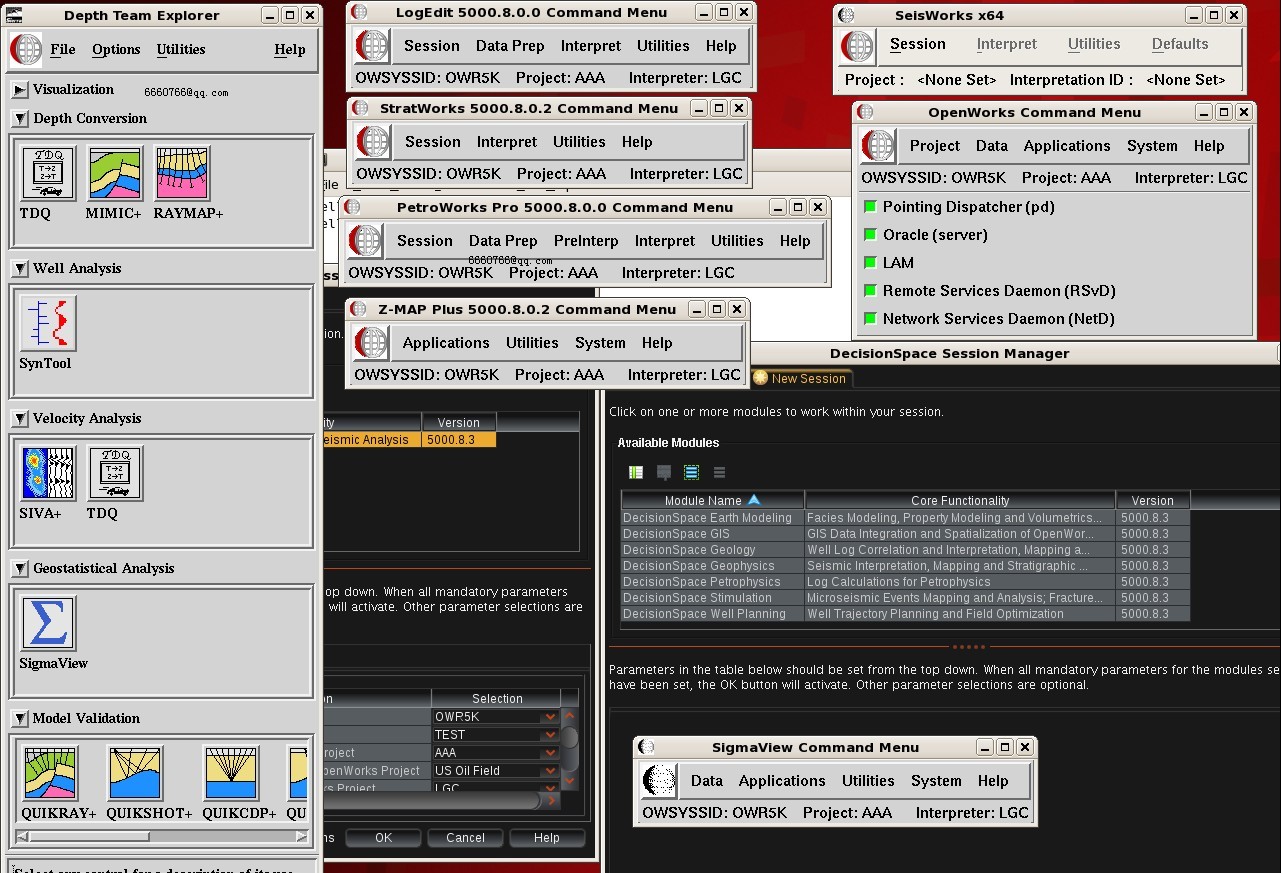Select the DecisionSpace Earth Modeling row

click(x=905, y=518)
